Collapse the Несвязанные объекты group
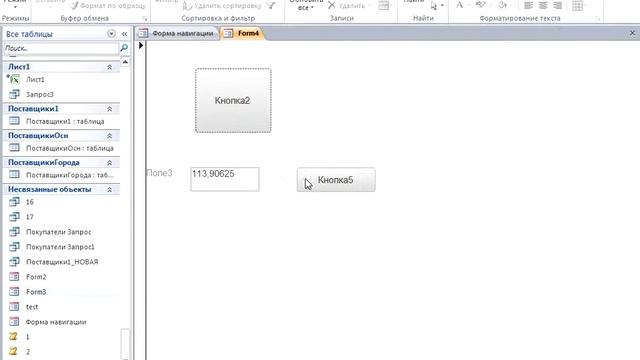This screenshot has width=640, height=360. 109,189
